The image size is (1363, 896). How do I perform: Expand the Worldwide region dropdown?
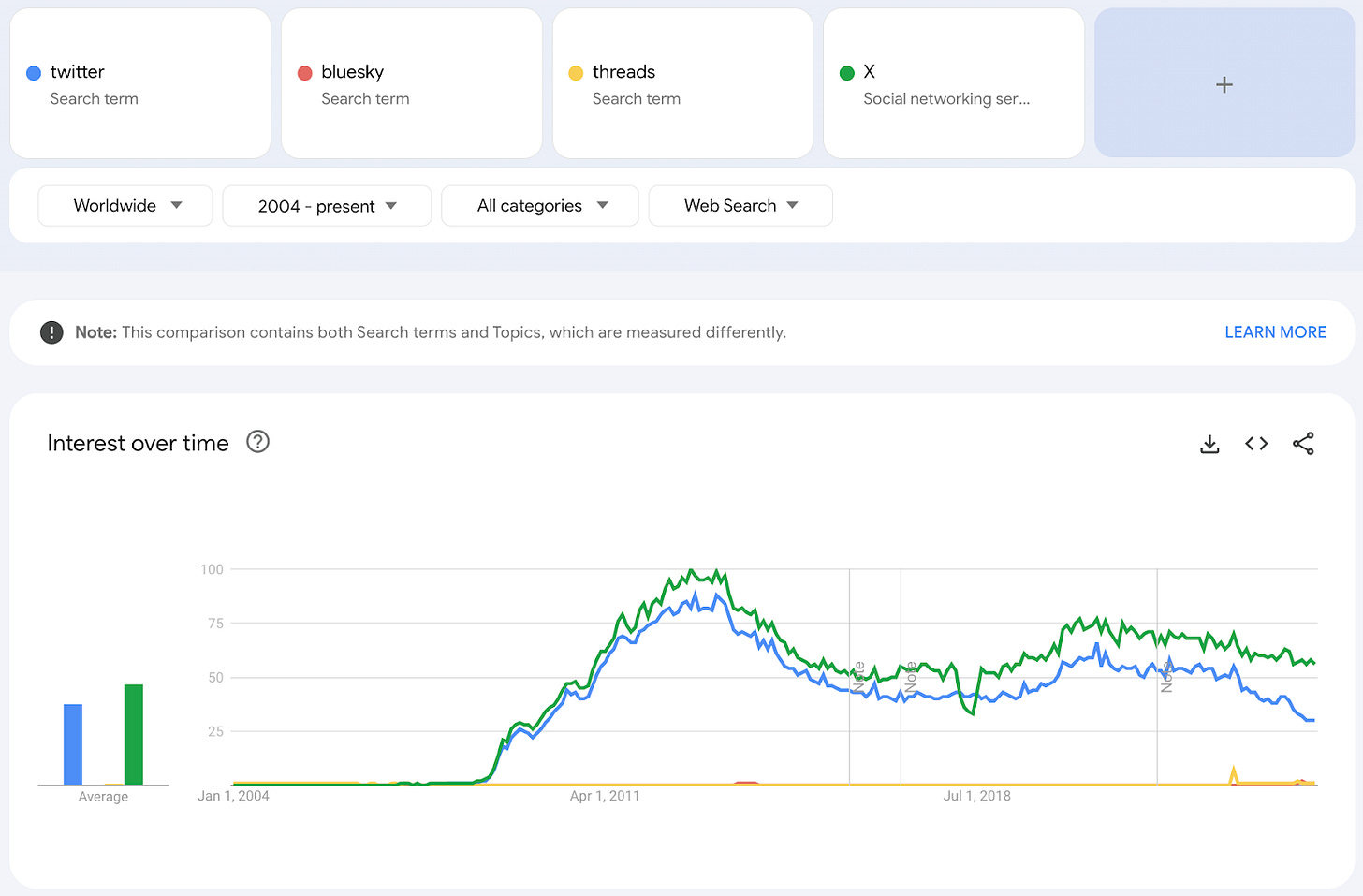pos(125,206)
